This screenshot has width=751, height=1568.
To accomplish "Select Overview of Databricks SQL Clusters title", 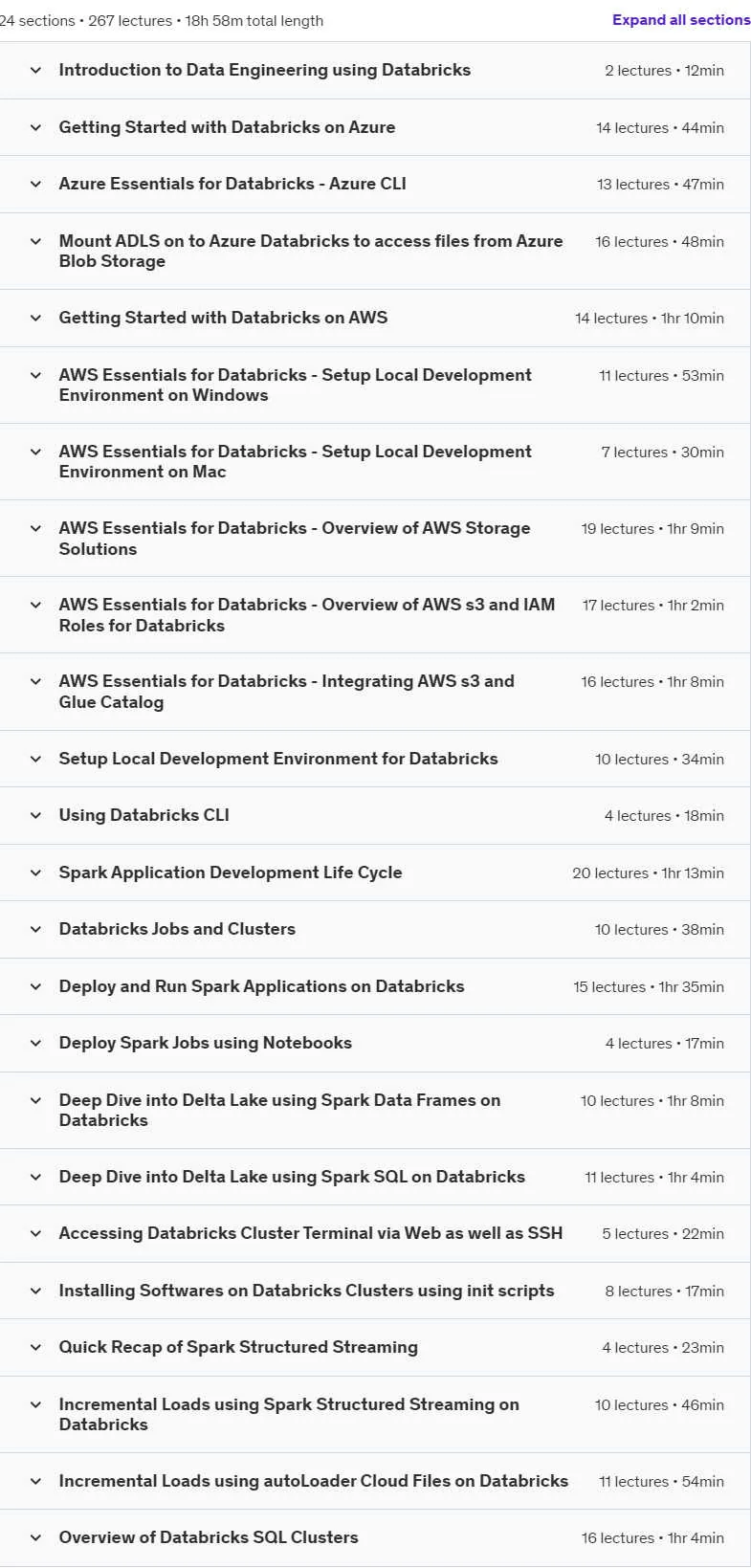I will [209, 1537].
